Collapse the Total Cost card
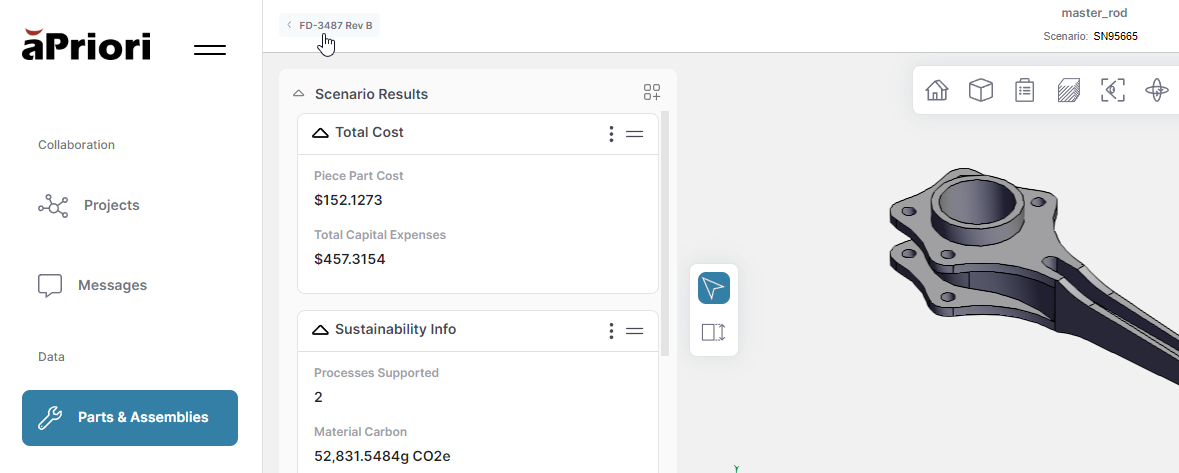Screen dimensions: 1179x473 click(x=320, y=133)
